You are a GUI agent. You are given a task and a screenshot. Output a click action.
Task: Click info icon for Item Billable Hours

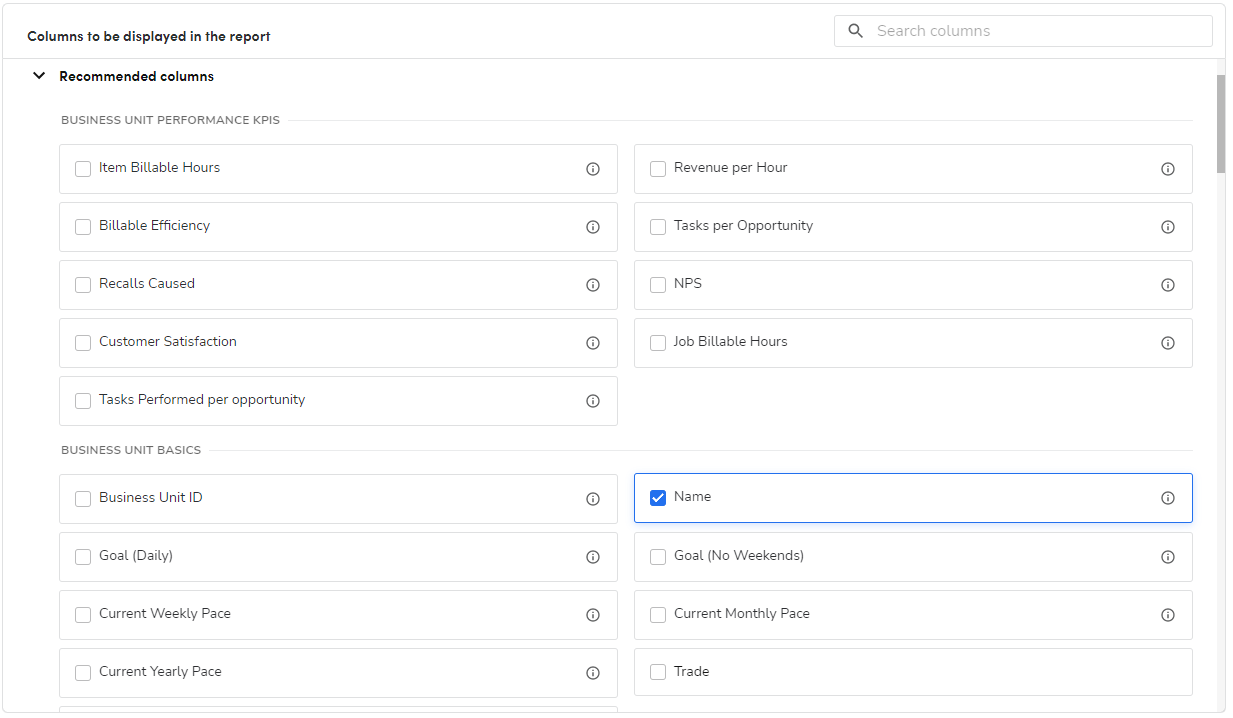tap(593, 169)
